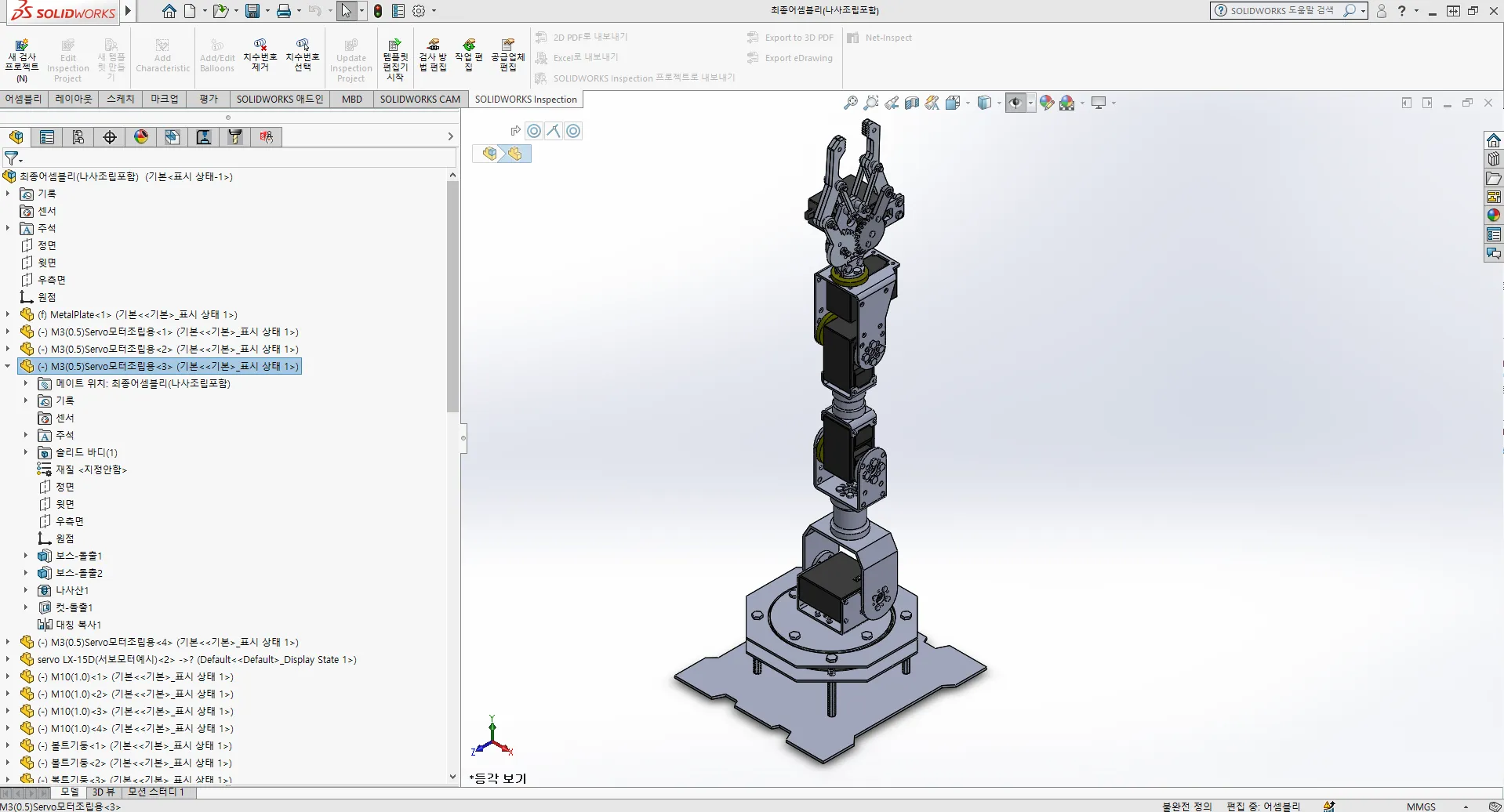Open SOLIDWORKS Resources home pane icon
The width and height of the screenshot is (1504, 812).
point(1494,140)
